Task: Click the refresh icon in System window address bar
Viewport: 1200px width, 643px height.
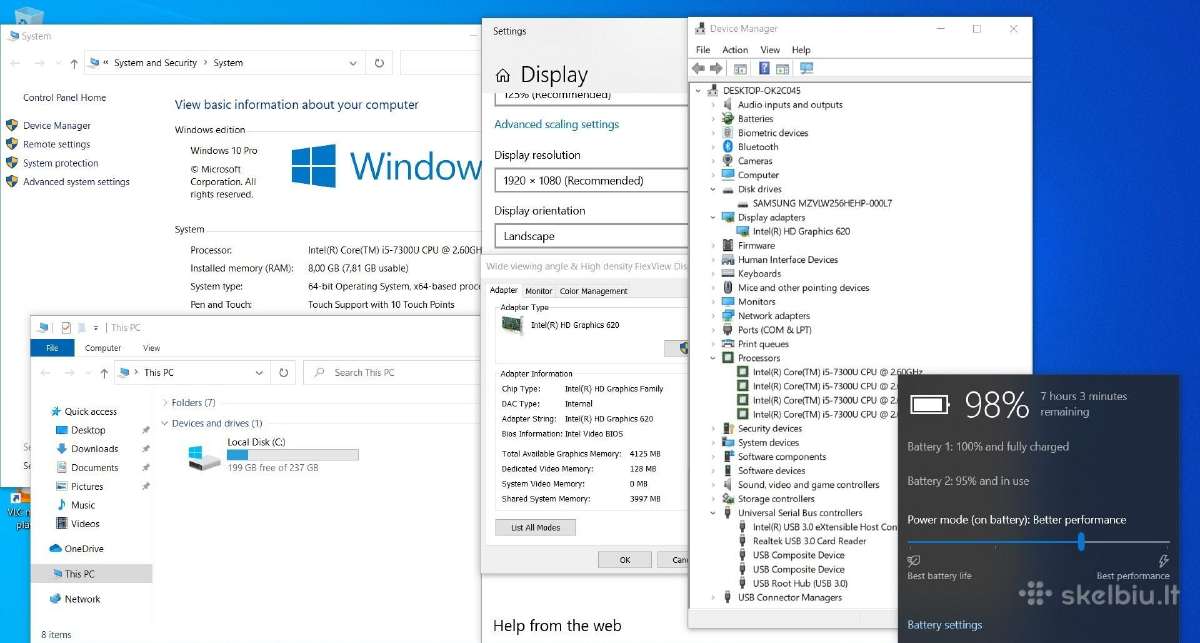Action: coord(379,63)
